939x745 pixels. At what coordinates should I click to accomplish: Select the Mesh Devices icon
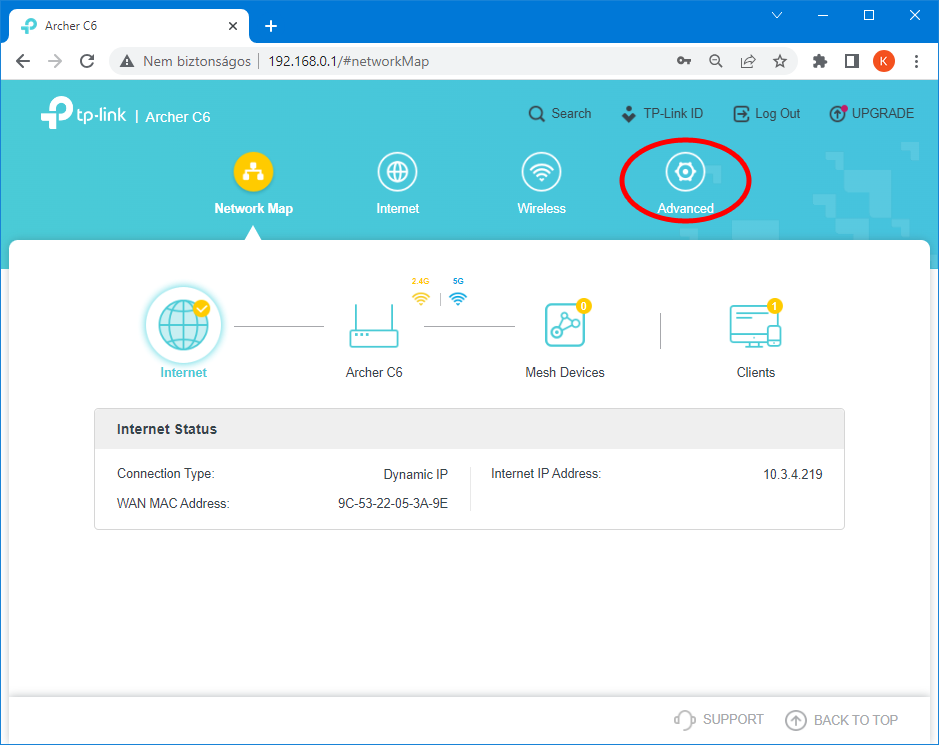[x=565, y=325]
